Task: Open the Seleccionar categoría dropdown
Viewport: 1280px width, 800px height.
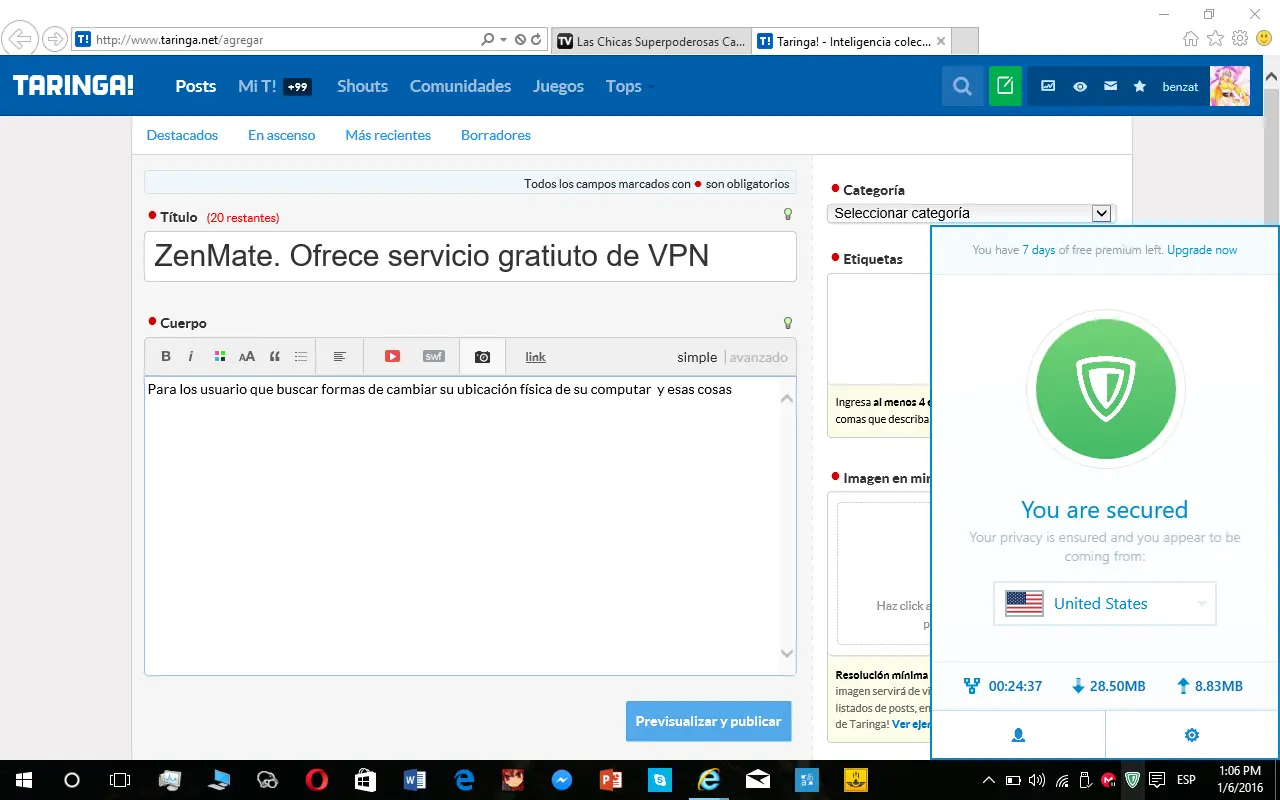Action: [972, 213]
